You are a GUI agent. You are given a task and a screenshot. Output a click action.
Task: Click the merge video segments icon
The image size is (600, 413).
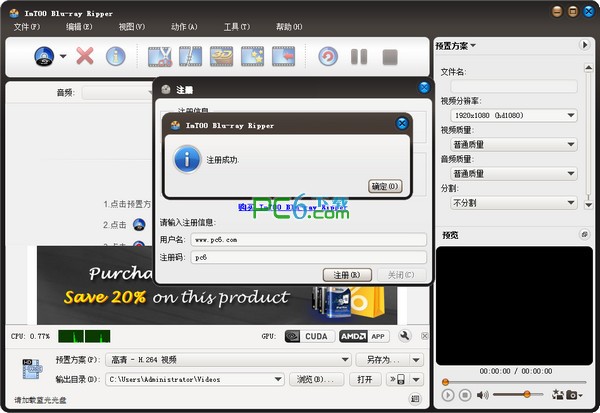190,57
